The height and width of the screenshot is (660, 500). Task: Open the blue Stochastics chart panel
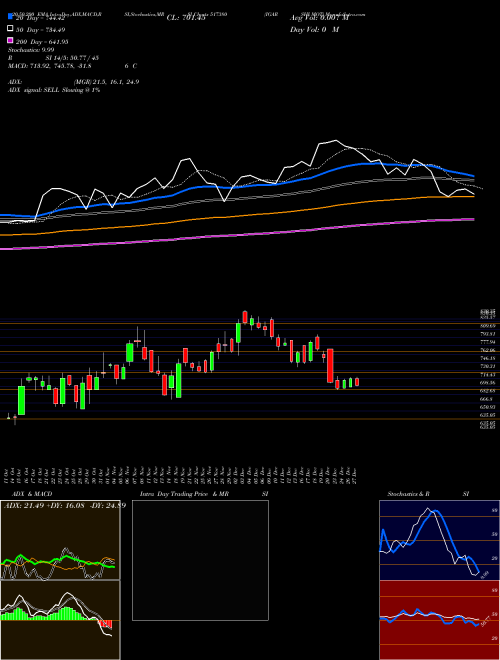click(439, 540)
